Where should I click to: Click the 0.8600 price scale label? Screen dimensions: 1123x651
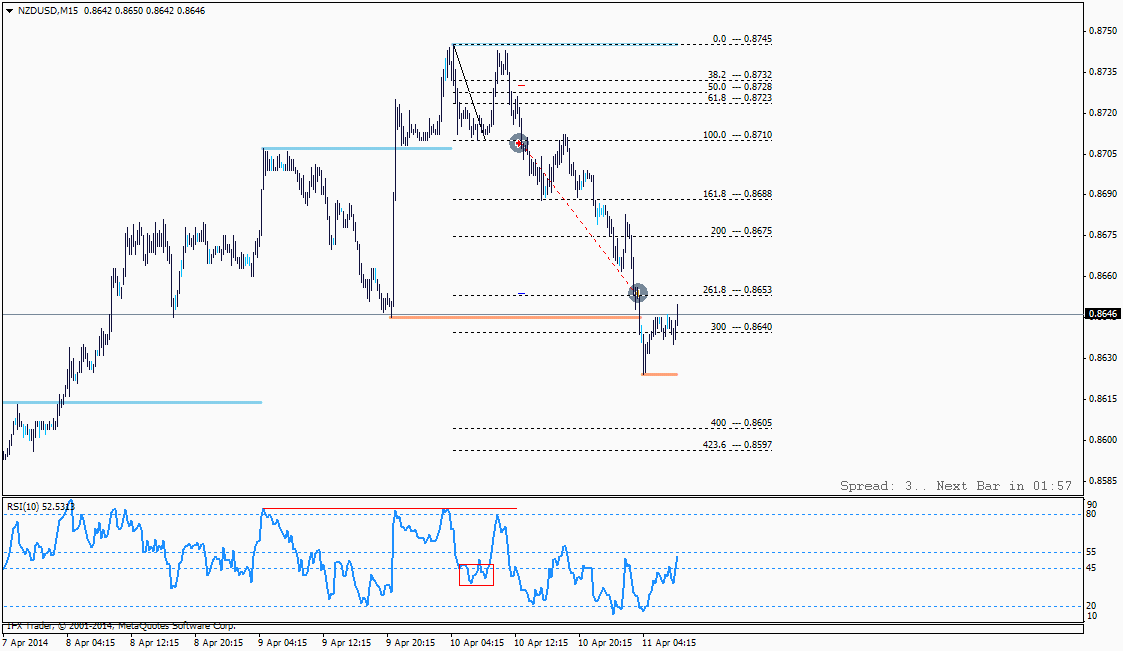[1103, 440]
